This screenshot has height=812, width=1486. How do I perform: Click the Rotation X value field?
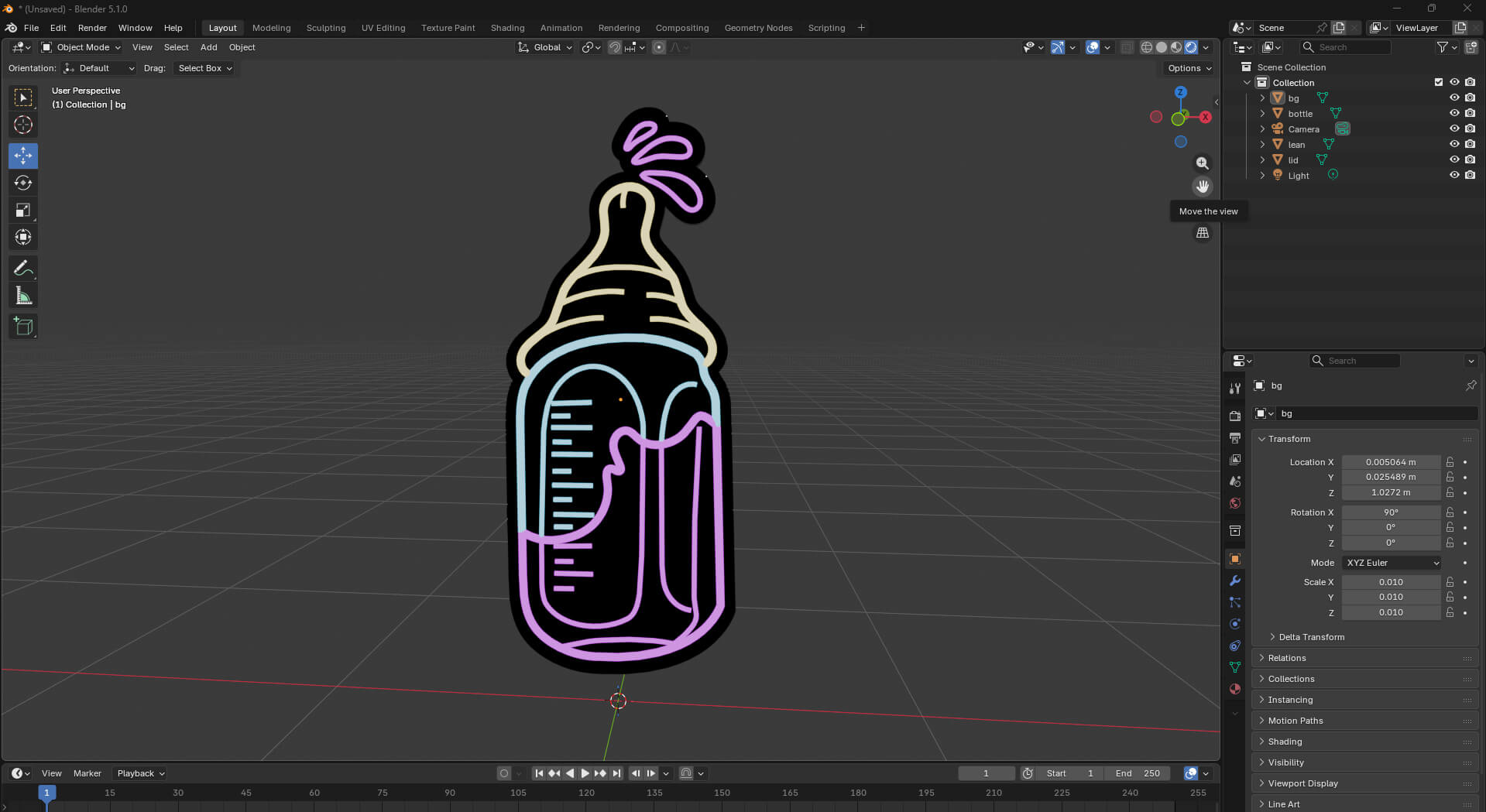click(1391, 512)
